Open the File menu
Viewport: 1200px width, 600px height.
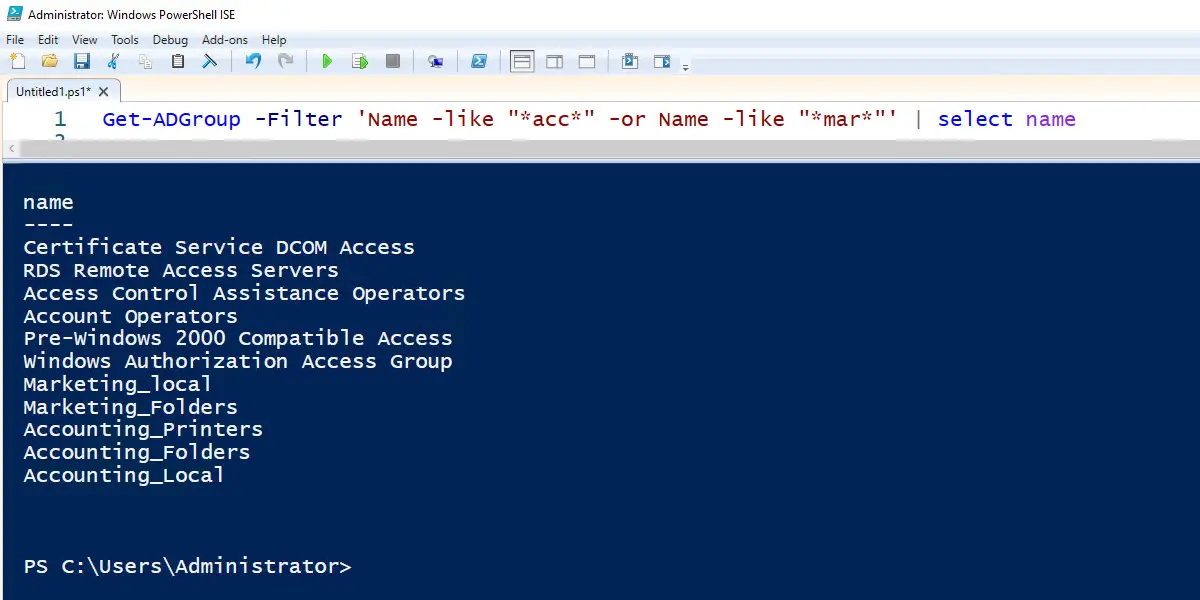click(x=15, y=40)
